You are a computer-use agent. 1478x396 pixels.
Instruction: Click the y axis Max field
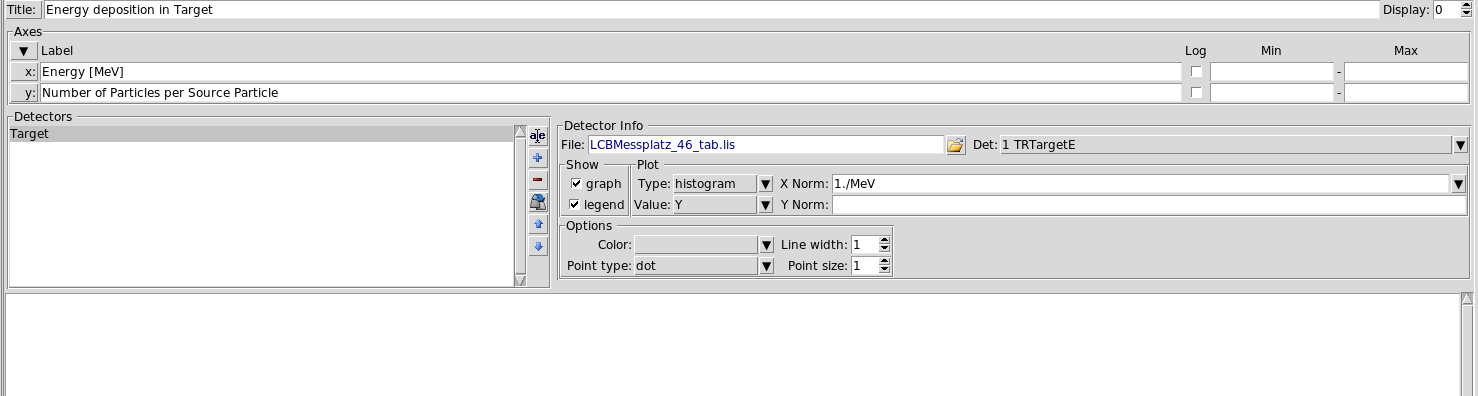click(1406, 93)
